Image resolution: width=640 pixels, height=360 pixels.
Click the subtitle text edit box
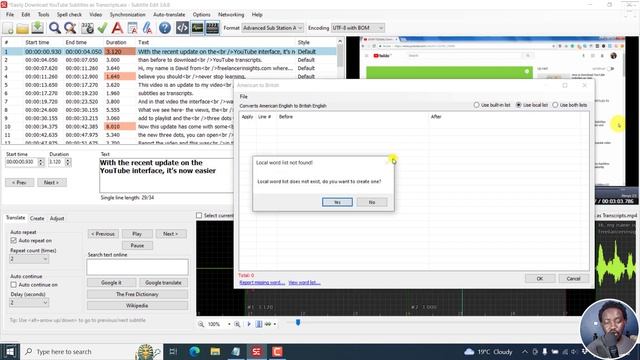click(166, 175)
